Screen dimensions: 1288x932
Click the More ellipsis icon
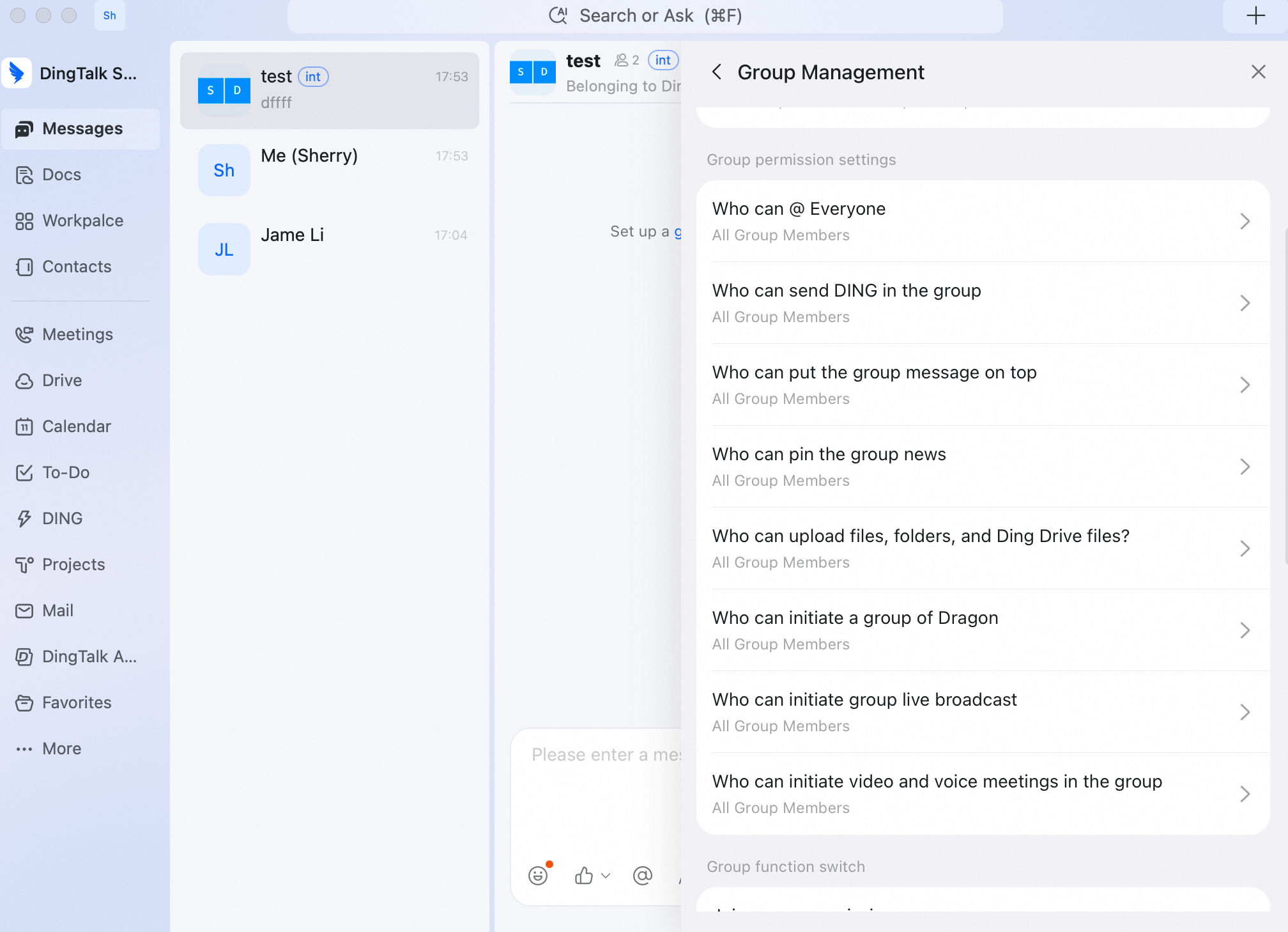pyautogui.click(x=24, y=749)
